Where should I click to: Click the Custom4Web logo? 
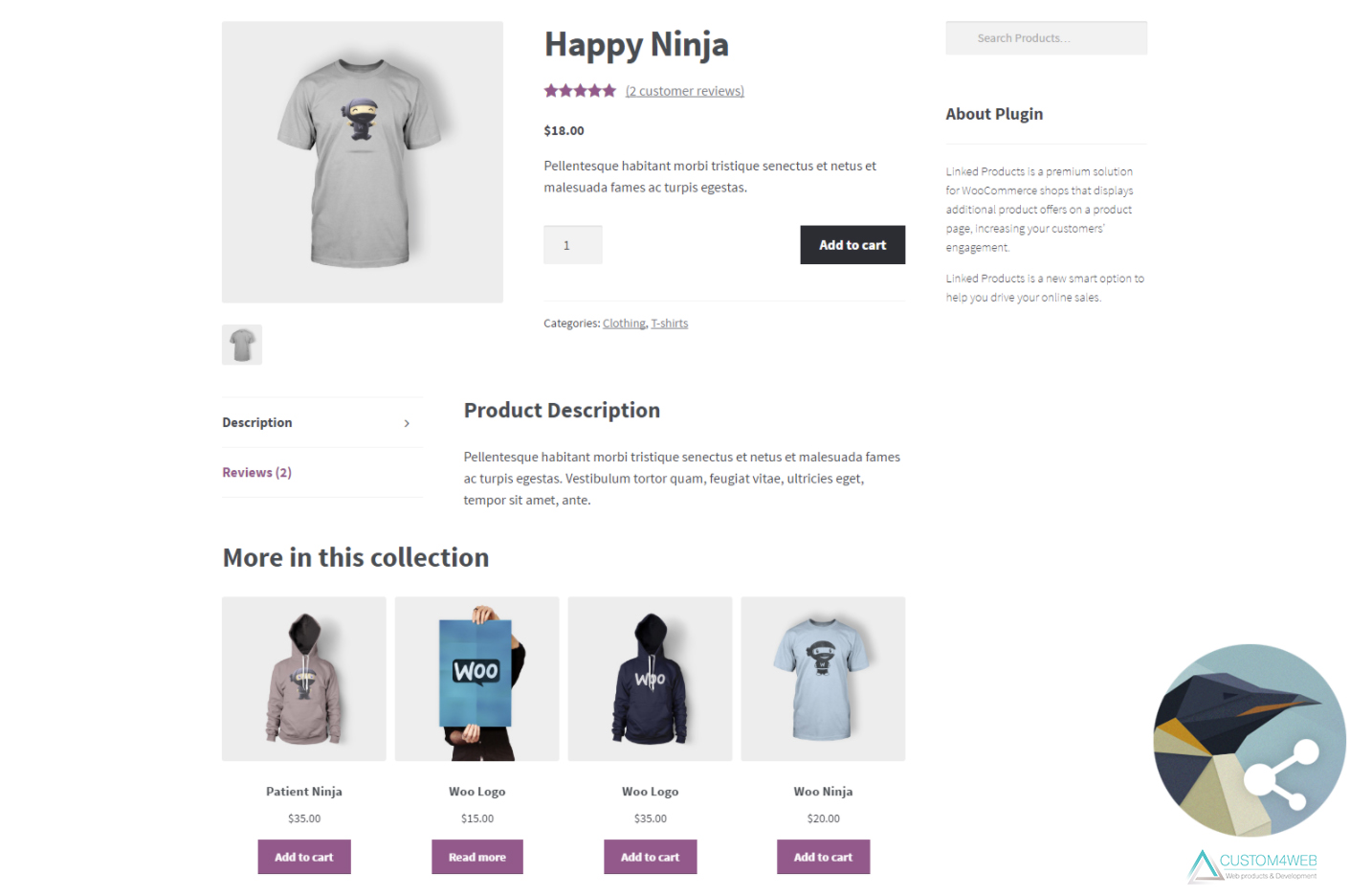1252,864
